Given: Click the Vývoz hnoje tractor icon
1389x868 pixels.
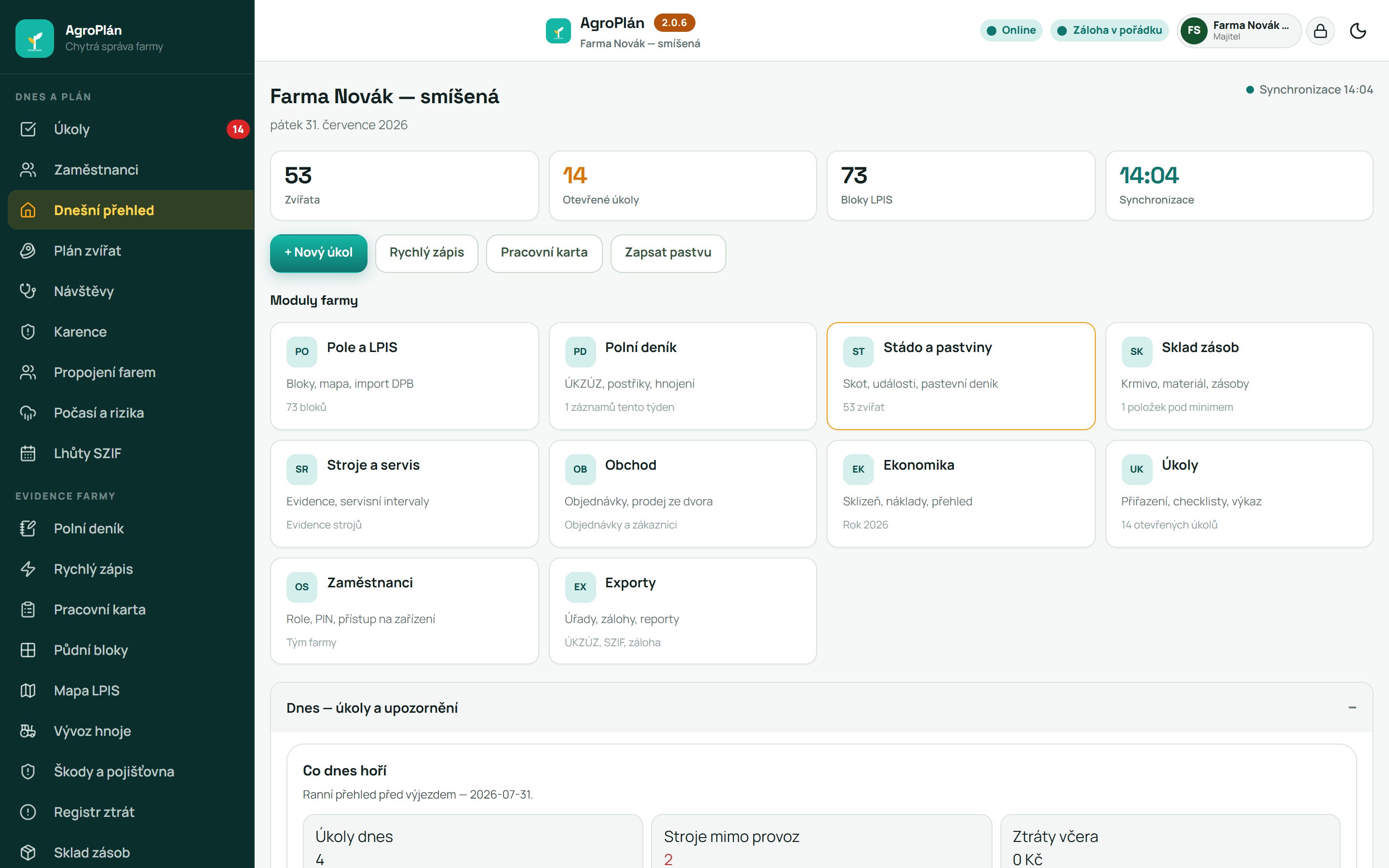Looking at the screenshot, I should coord(27,731).
